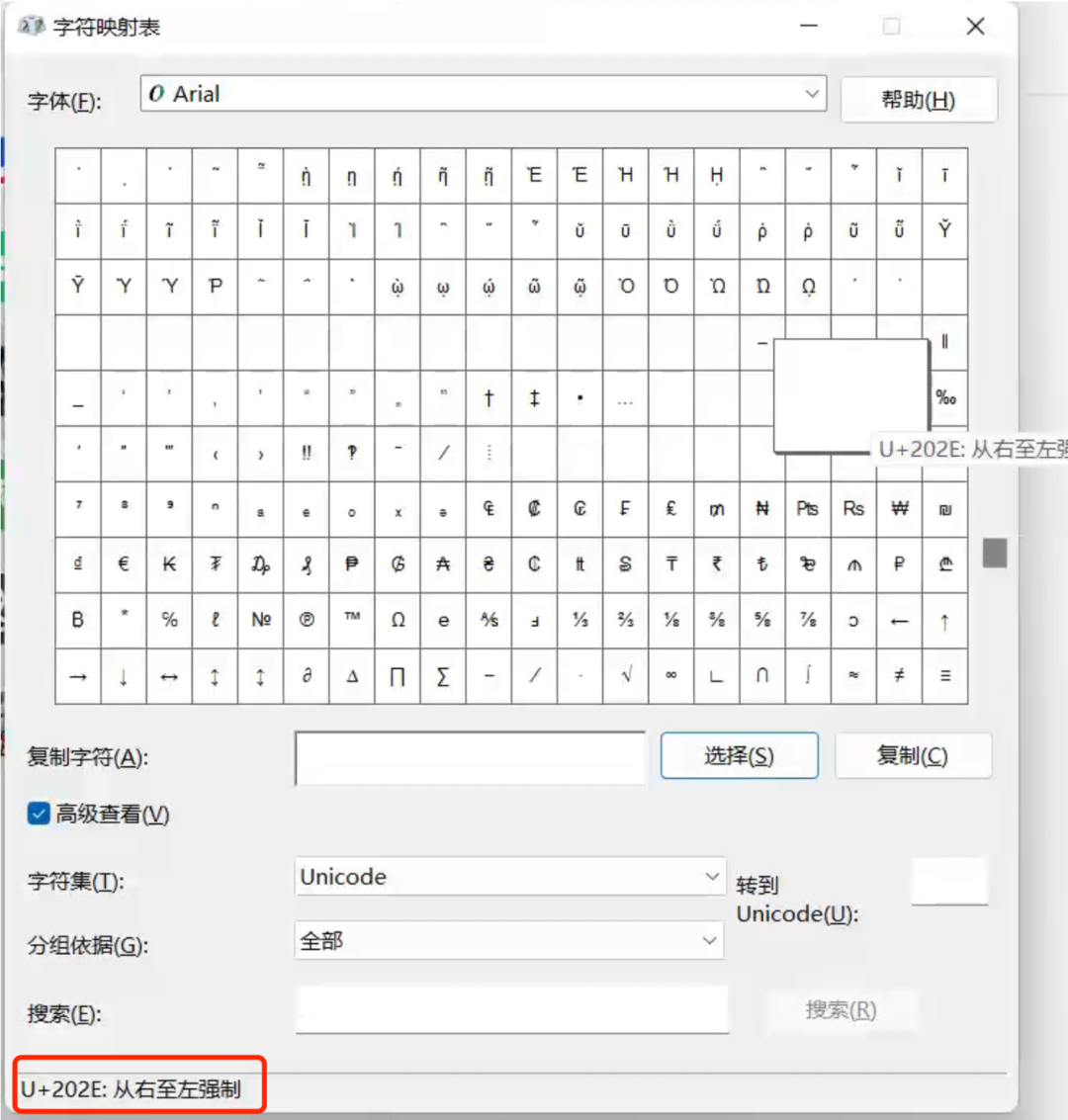Image resolution: width=1068 pixels, height=1120 pixels.
Task: Uncheck the 高级查看 checkbox
Action: coord(39,813)
